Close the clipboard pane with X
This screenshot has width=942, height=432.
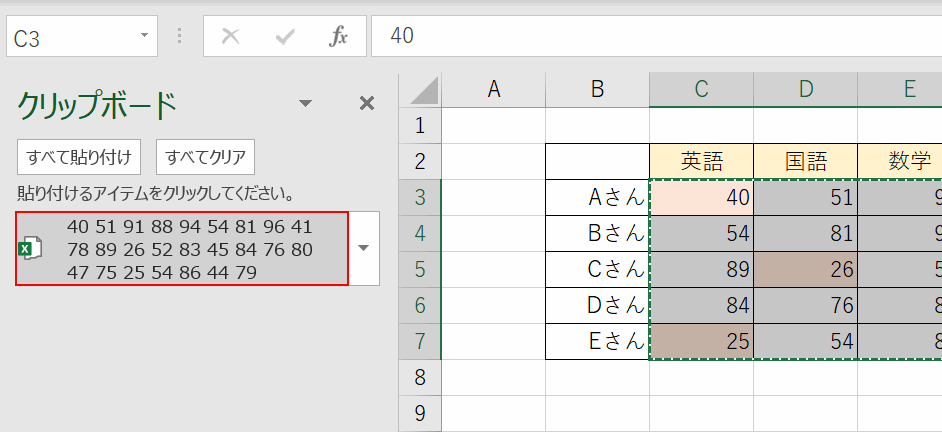tap(366, 102)
